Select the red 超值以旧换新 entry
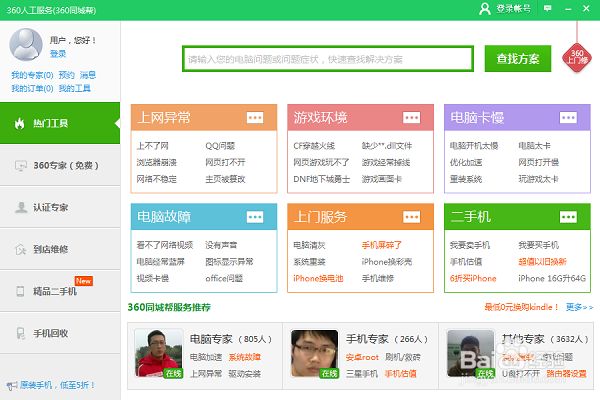This screenshot has width=600, height=400. click(542, 262)
